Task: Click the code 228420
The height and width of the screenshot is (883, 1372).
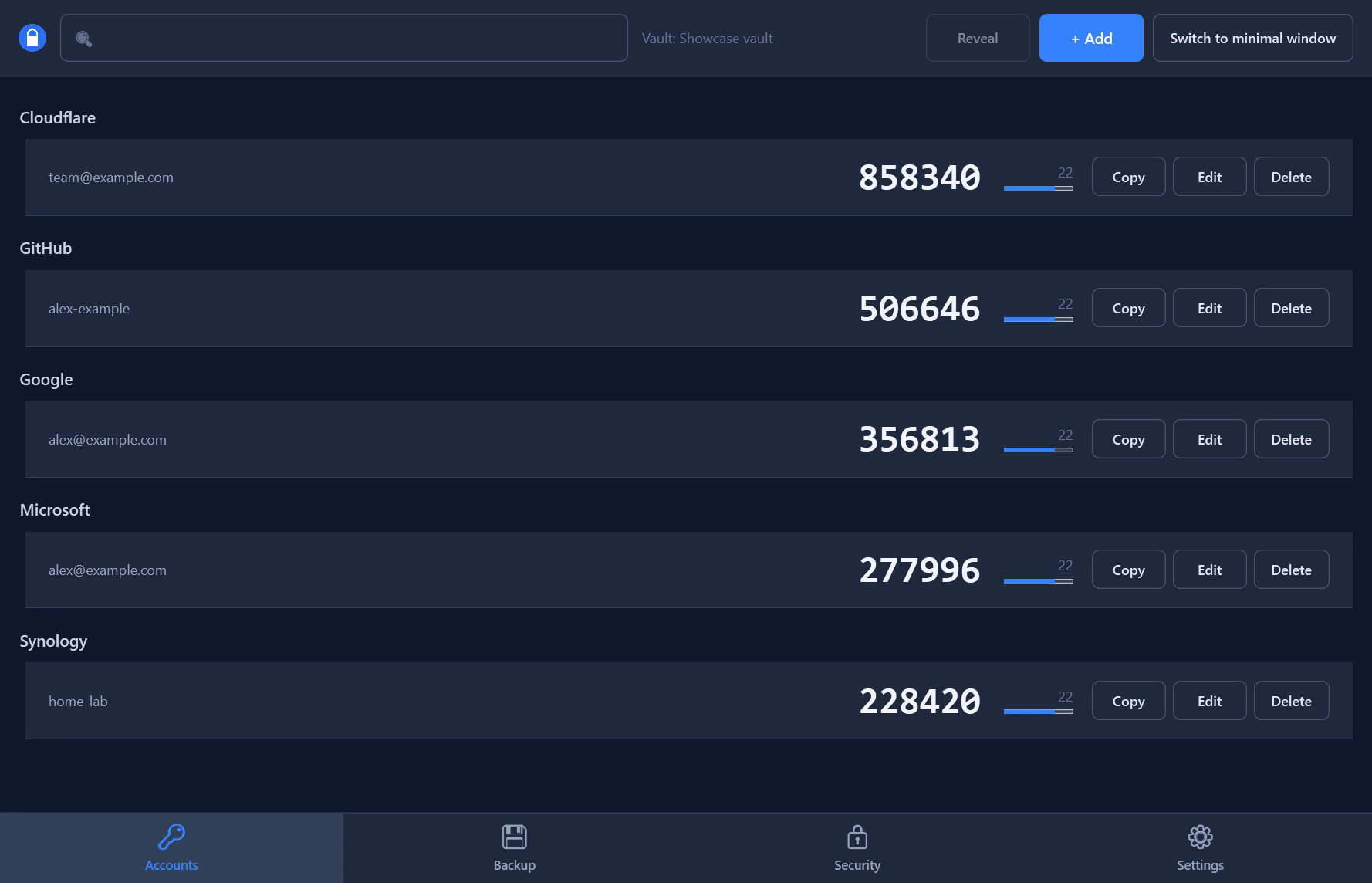Action: (920, 702)
